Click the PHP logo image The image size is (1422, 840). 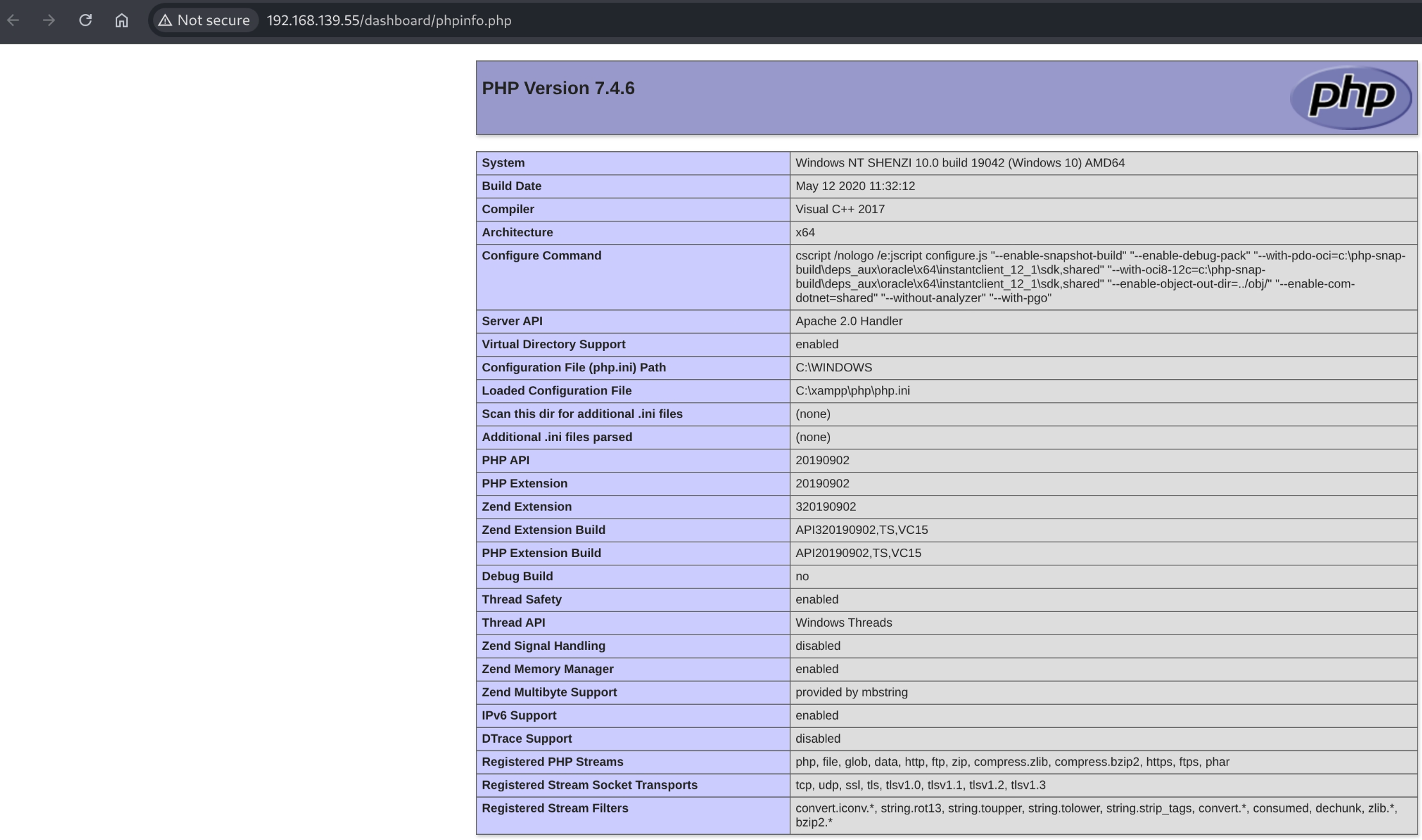1350,97
